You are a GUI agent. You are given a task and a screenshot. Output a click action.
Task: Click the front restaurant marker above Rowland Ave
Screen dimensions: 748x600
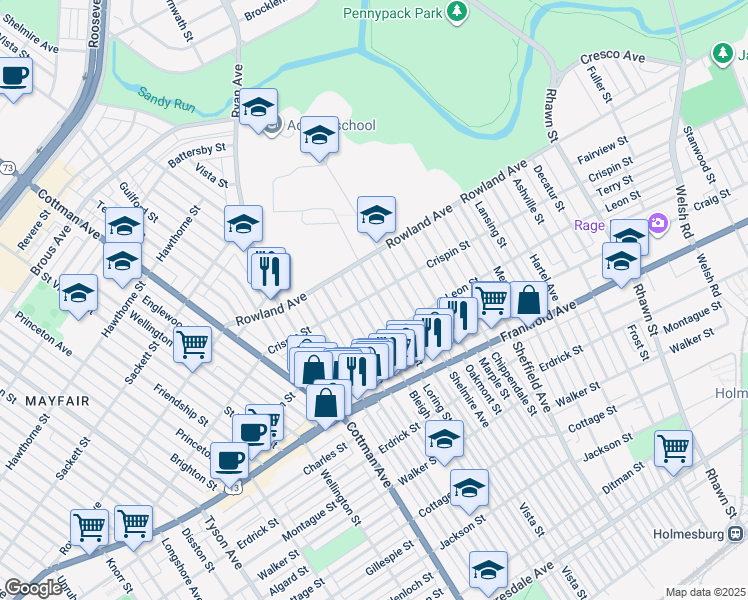coord(270,273)
